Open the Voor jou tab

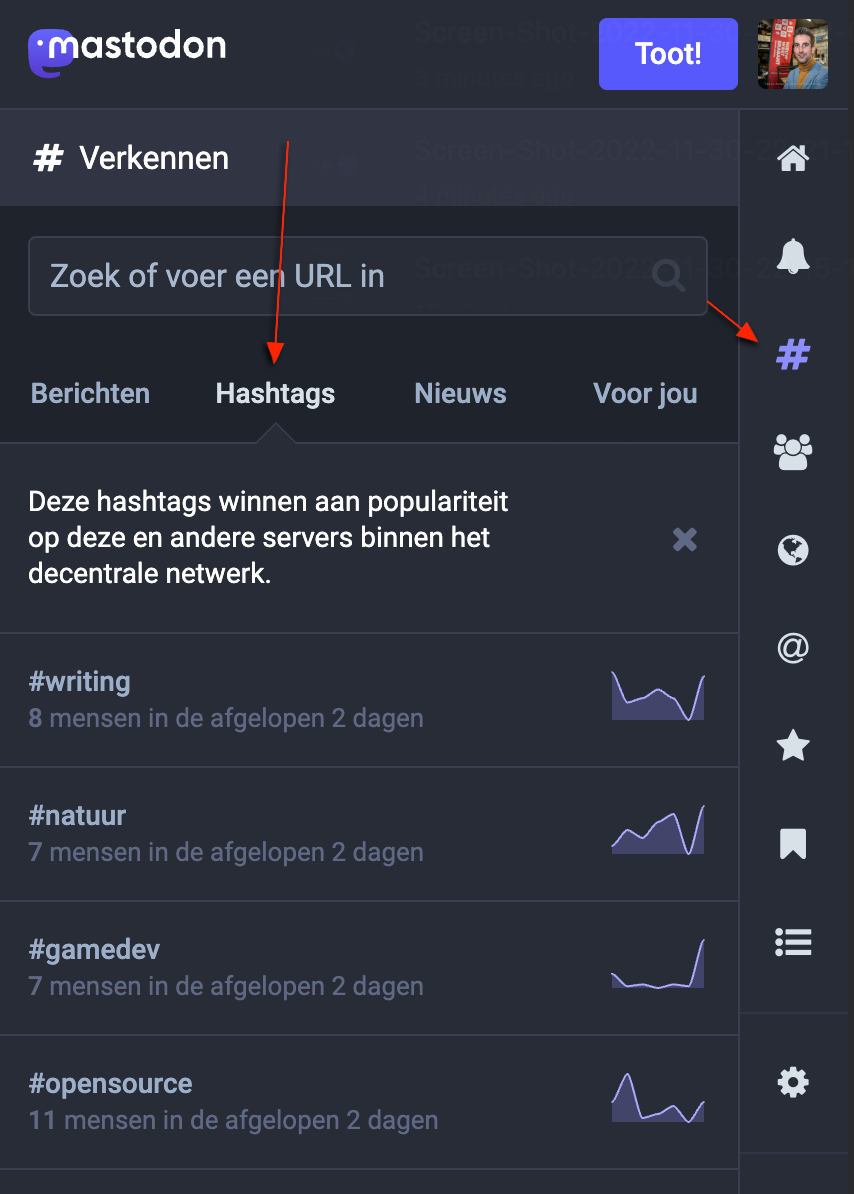pyautogui.click(x=645, y=394)
